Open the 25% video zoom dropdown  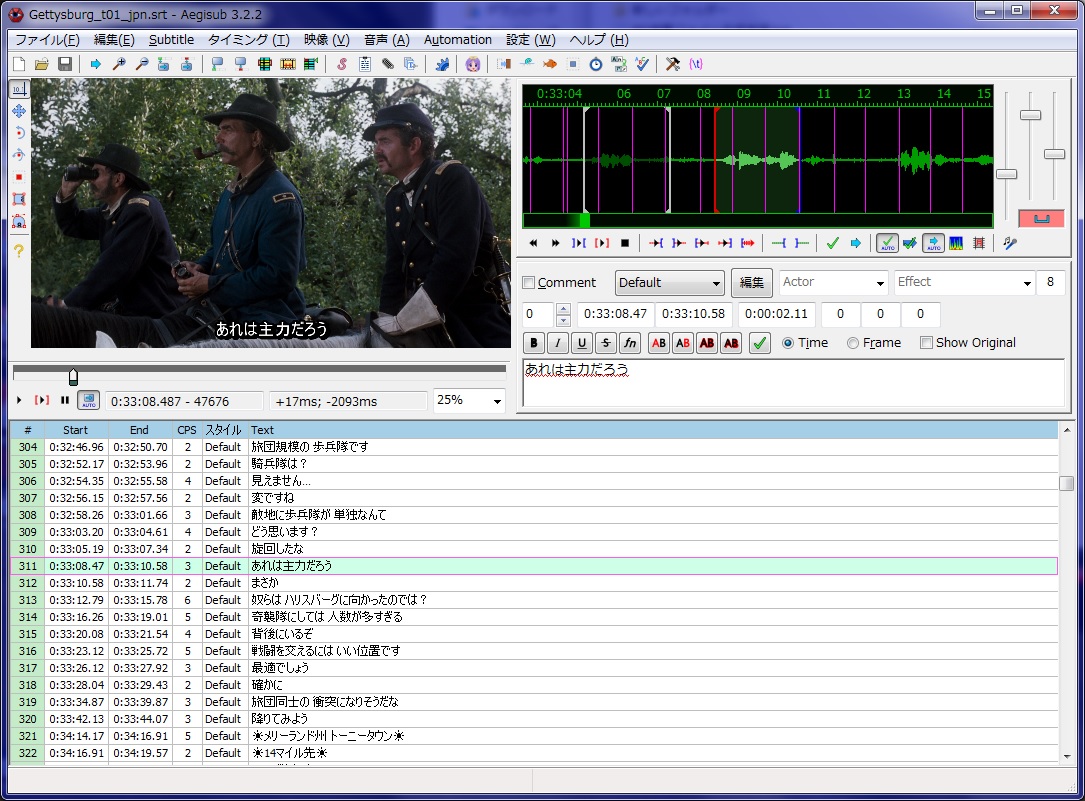[469, 401]
